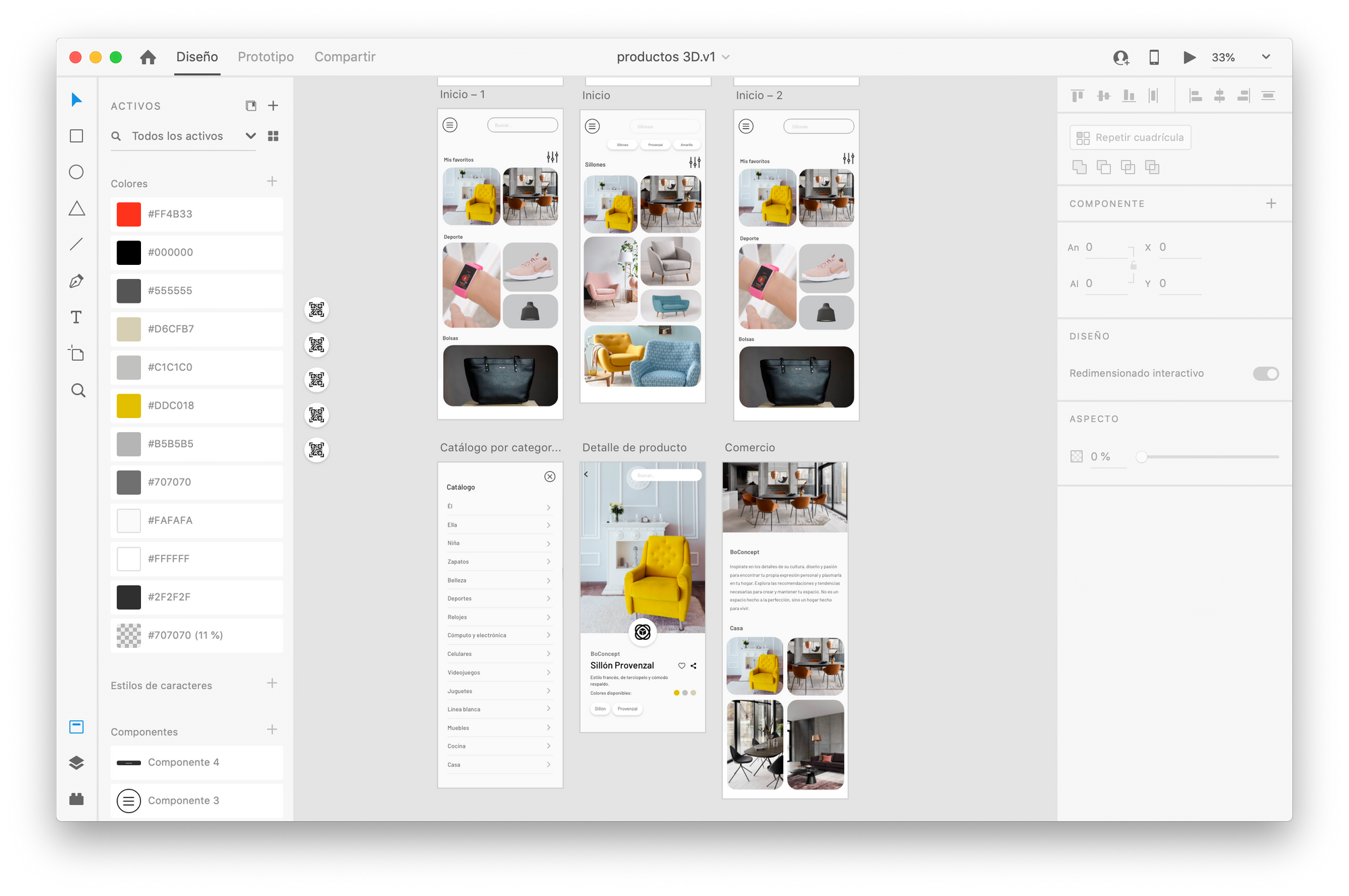Expand Todos los activos filter dropdown
Image resolution: width=1349 pixels, height=896 pixels.
[x=250, y=136]
